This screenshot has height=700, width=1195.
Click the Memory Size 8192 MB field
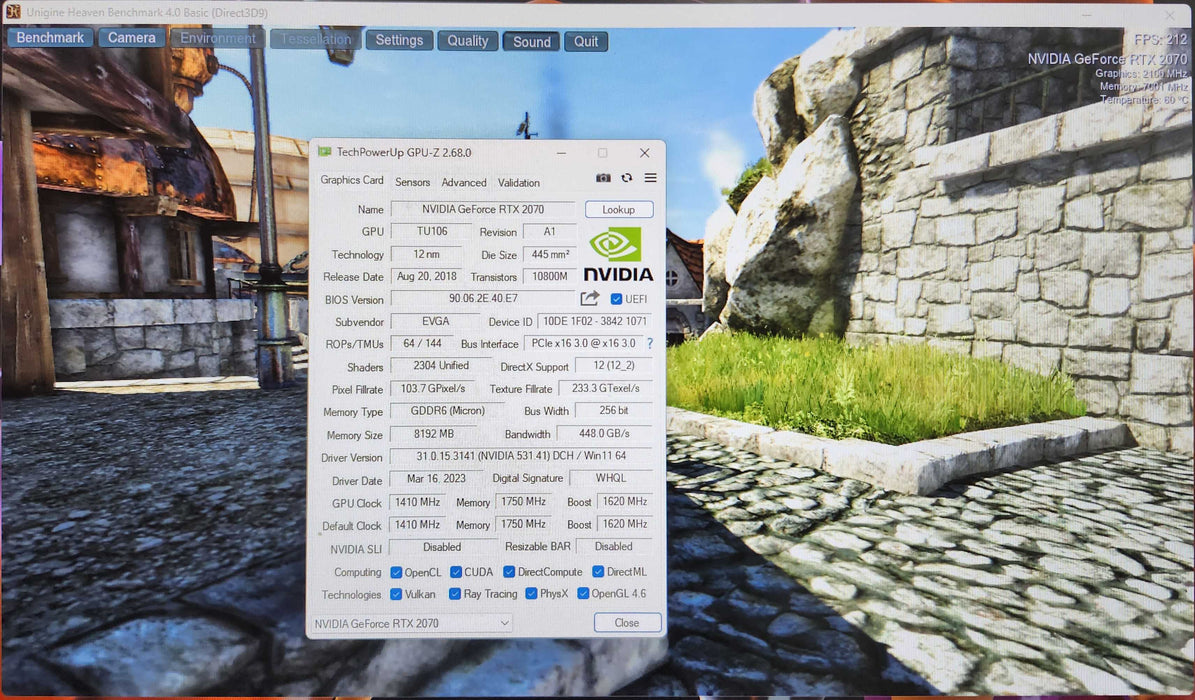point(434,434)
